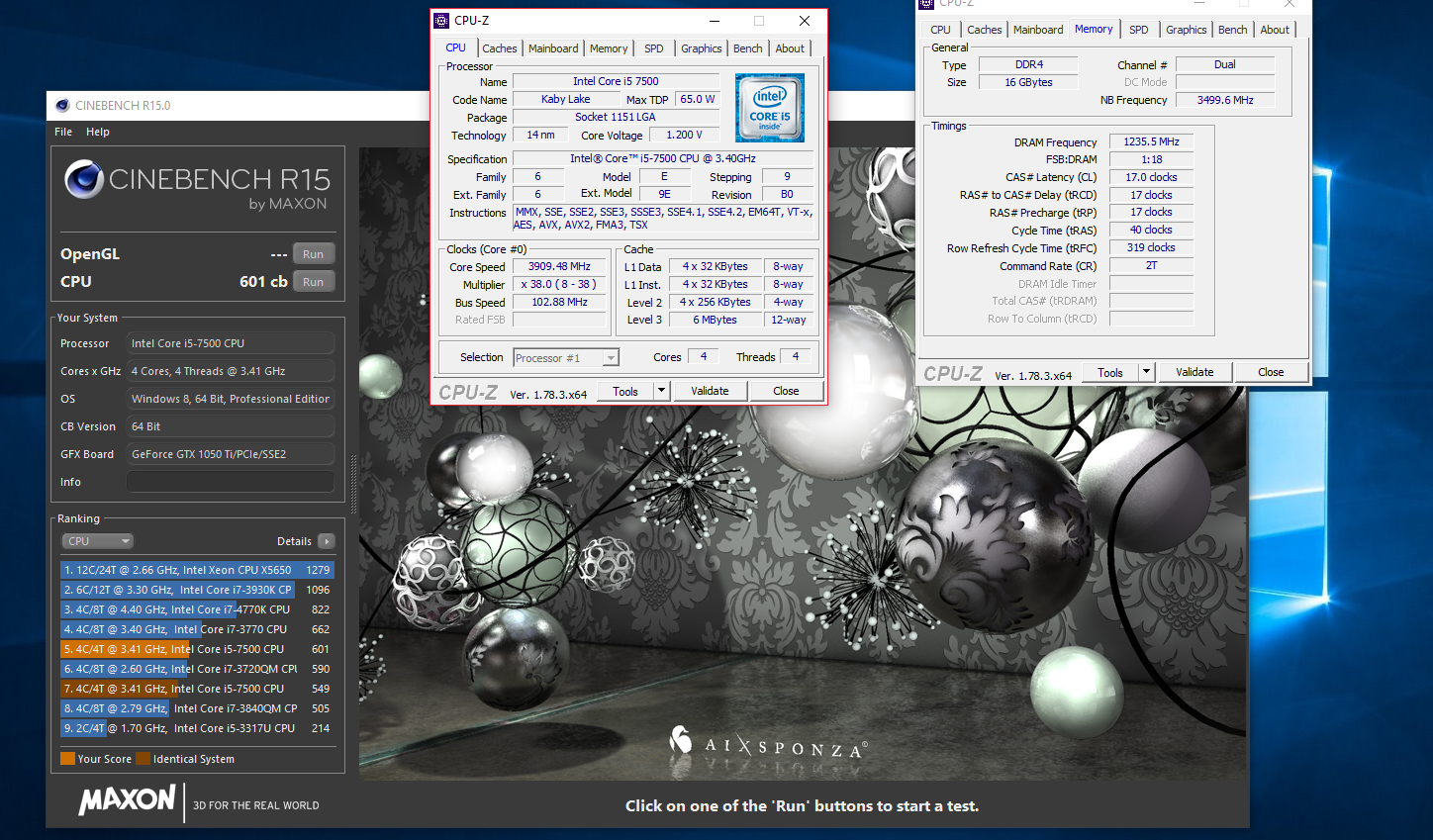Screen dimensions: 1433x840
Task: Run the CPU benchmark
Action: 314,282
